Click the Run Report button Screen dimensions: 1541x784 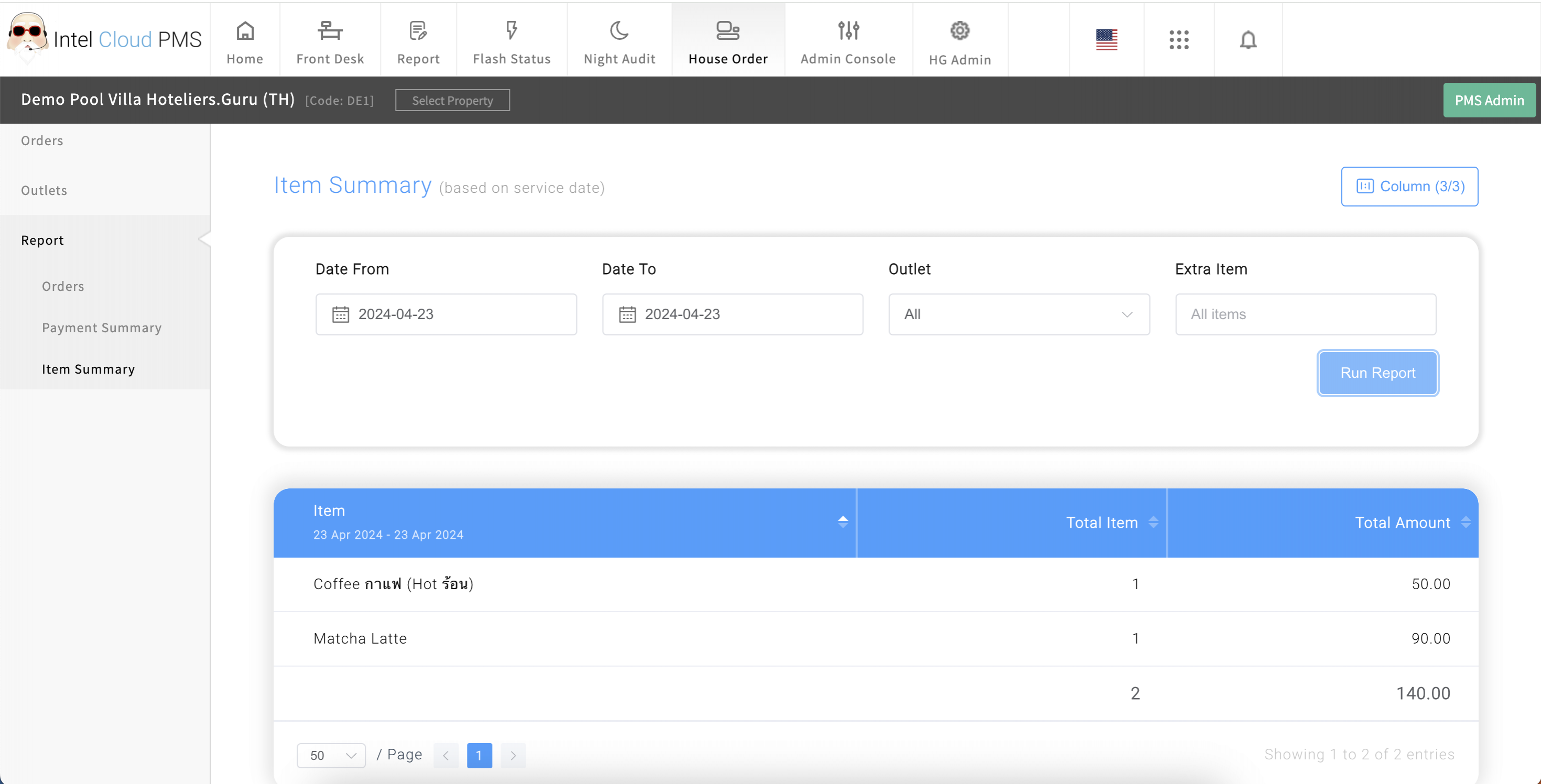[x=1377, y=373]
